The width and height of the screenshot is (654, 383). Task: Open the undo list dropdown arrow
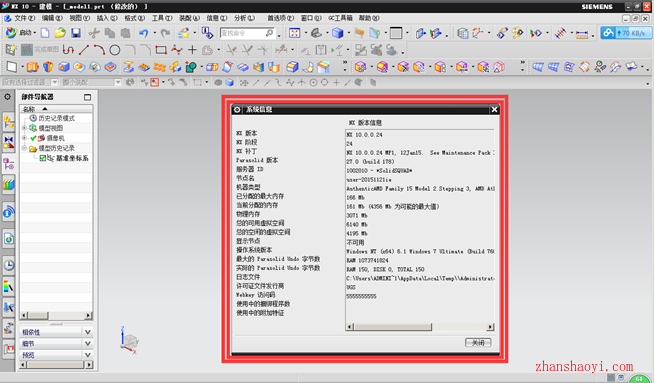click(154, 33)
